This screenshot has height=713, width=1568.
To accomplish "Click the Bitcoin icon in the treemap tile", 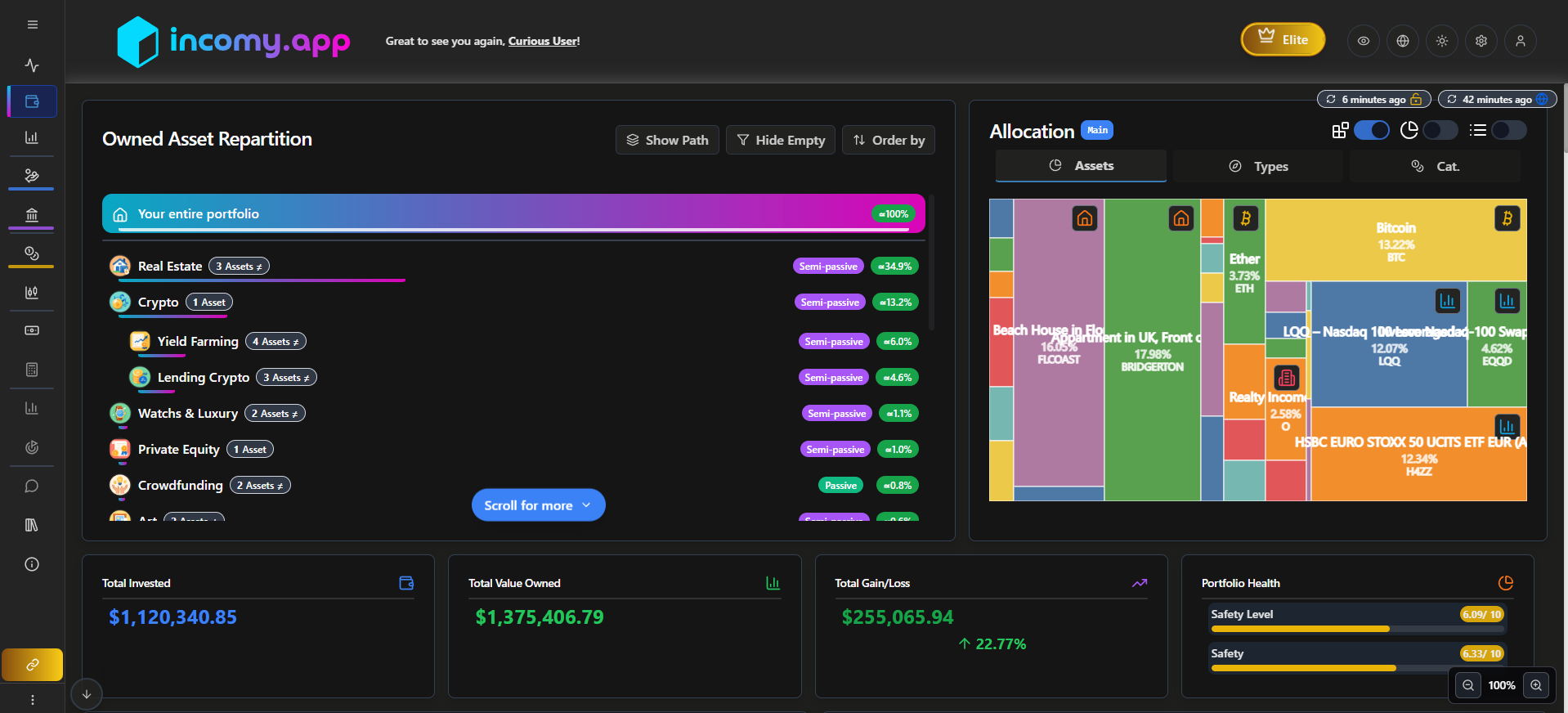I will (1508, 218).
